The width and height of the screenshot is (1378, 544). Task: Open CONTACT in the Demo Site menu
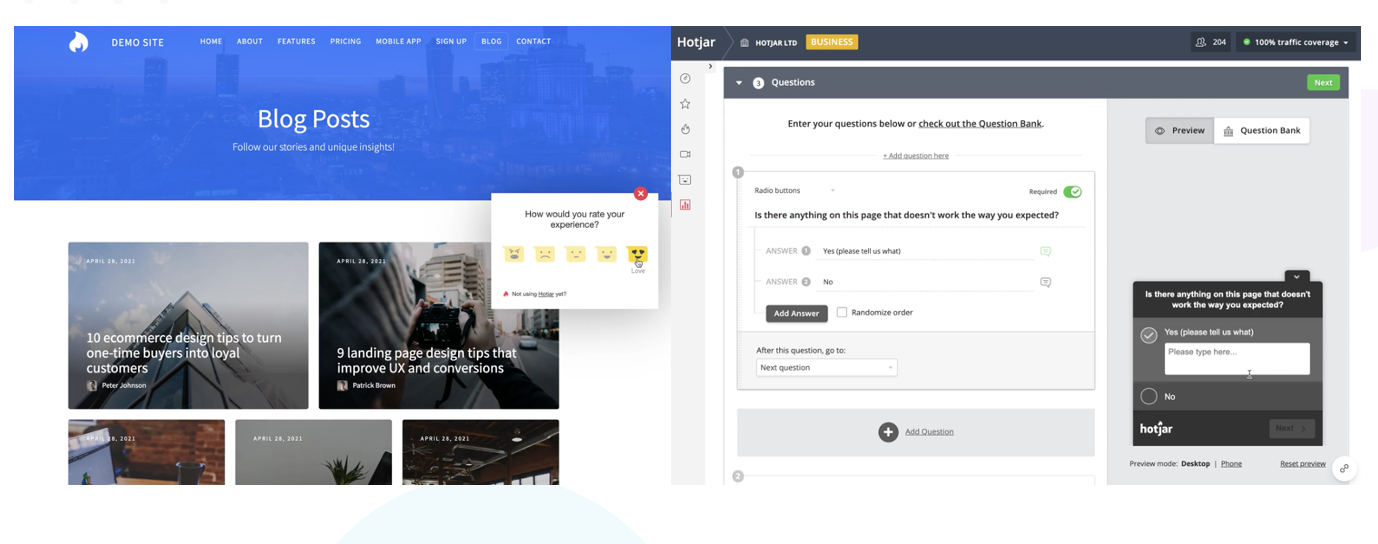[533, 41]
